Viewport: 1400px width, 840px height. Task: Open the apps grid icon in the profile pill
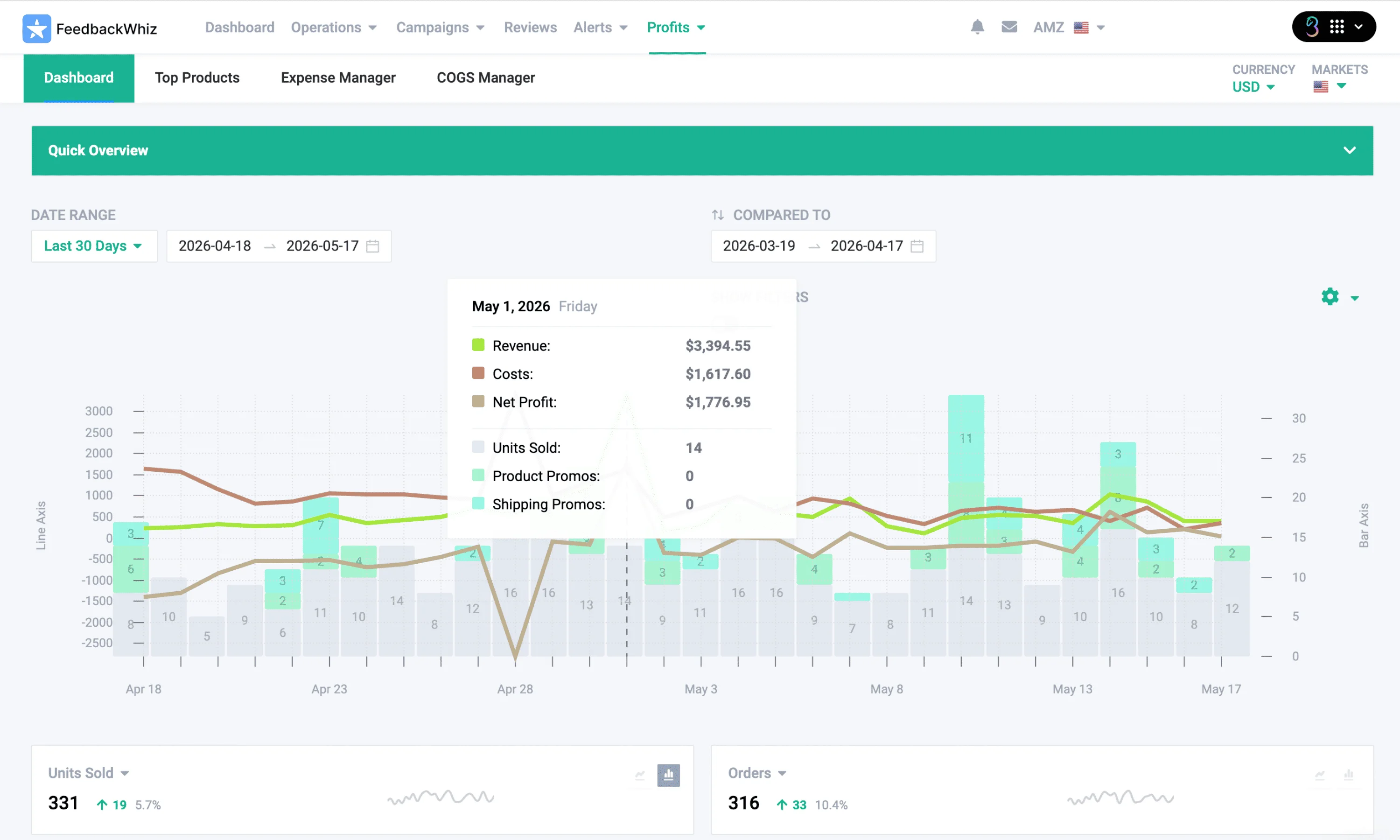(1337, 27)
